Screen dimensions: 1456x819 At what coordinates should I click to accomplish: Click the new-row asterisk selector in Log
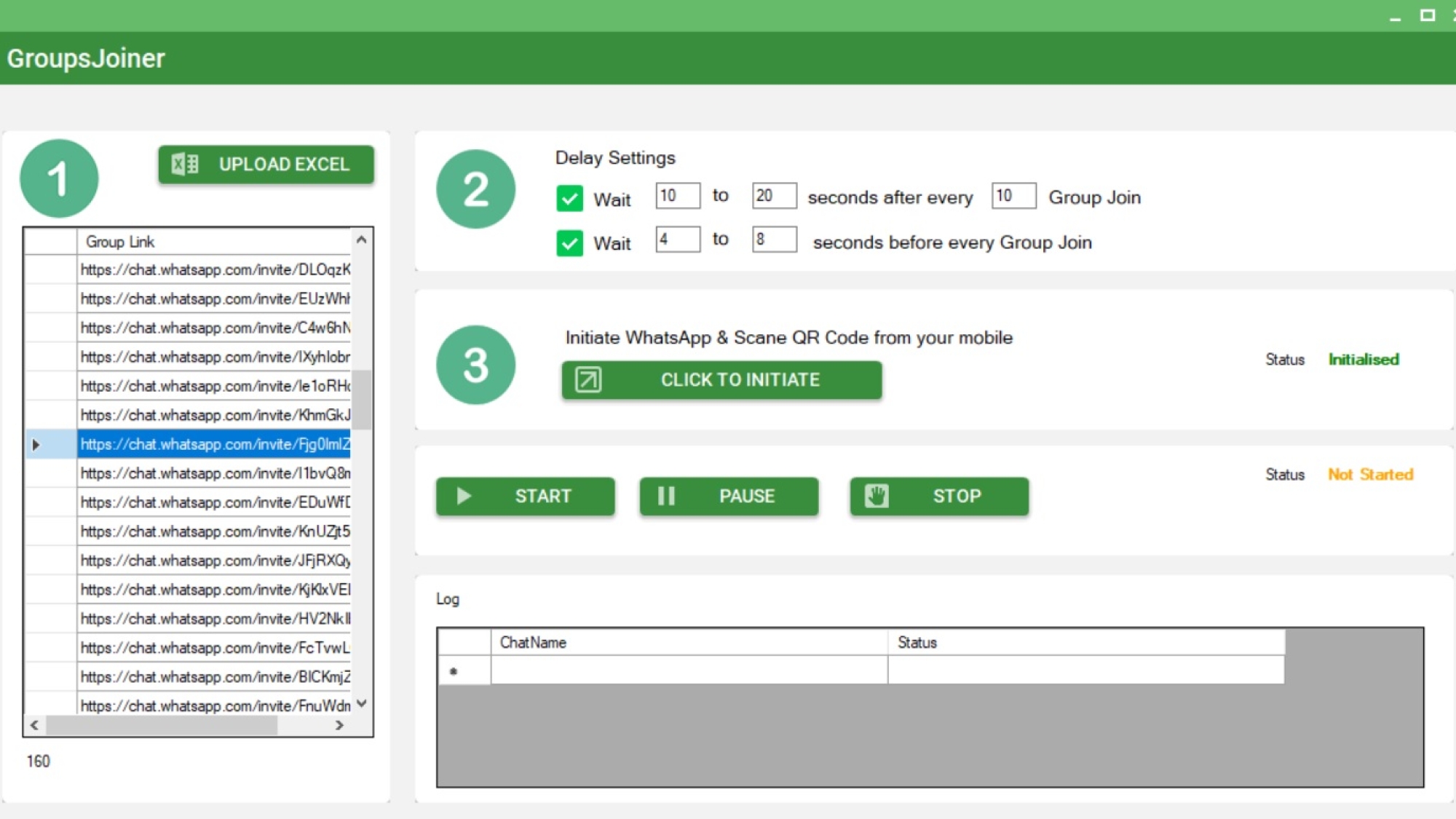pyautogui.click(x=464, y=670)
